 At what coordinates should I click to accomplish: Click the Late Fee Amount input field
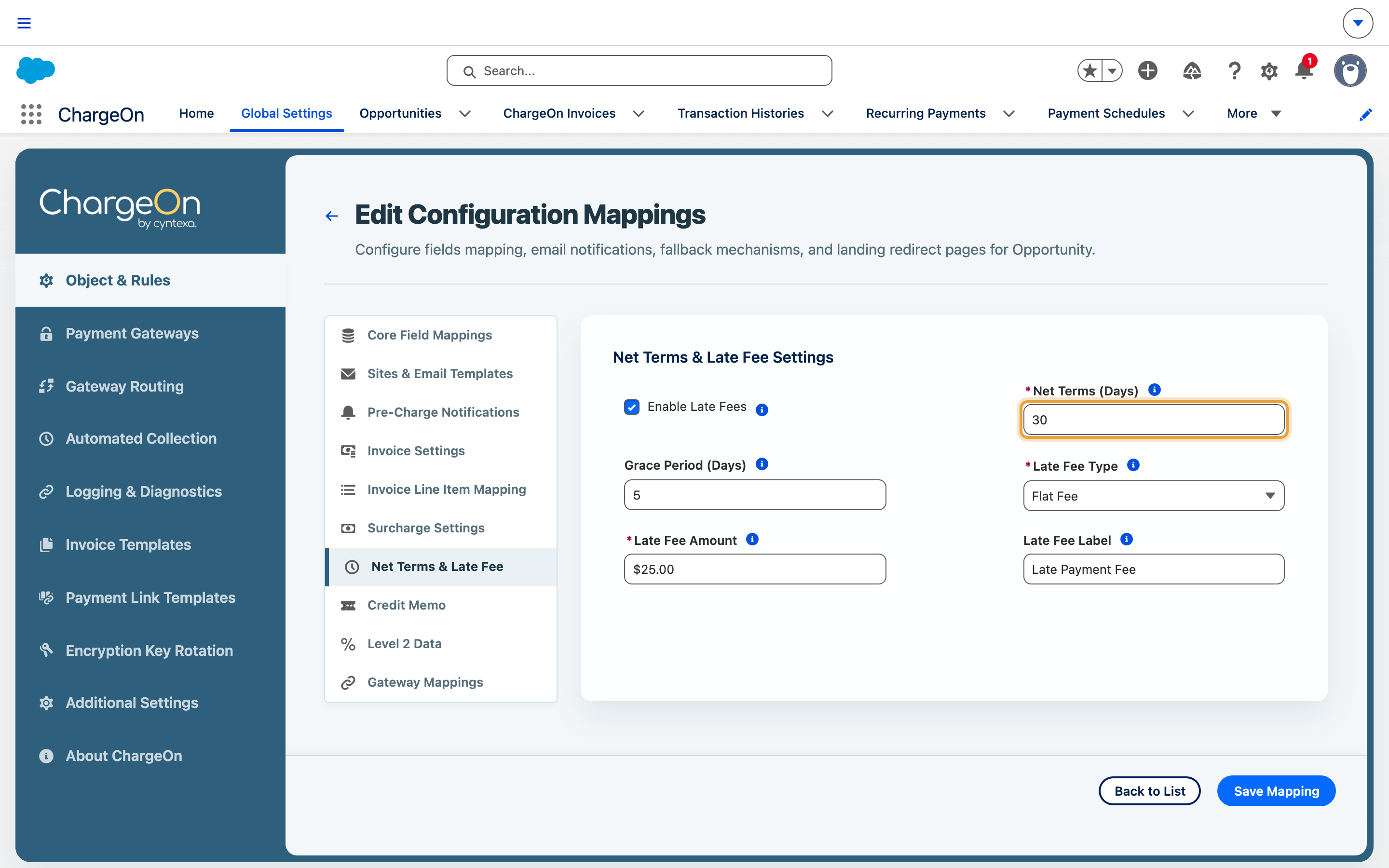(755, 569)
